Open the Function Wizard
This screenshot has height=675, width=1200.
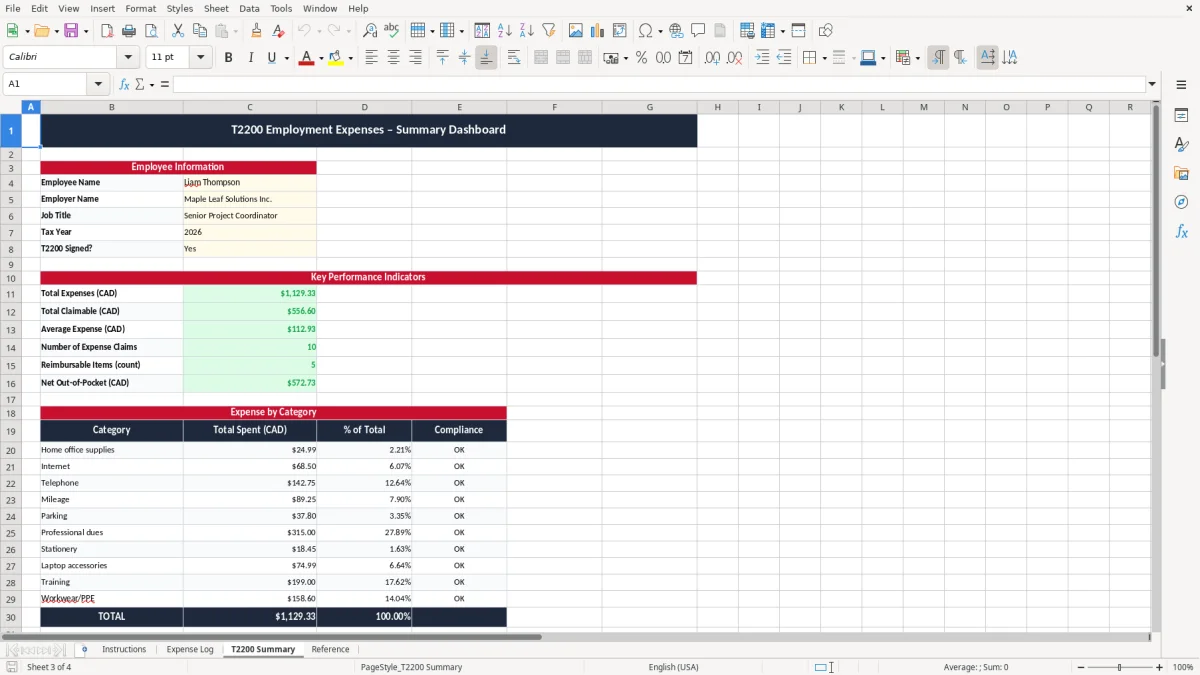(124, 85)
